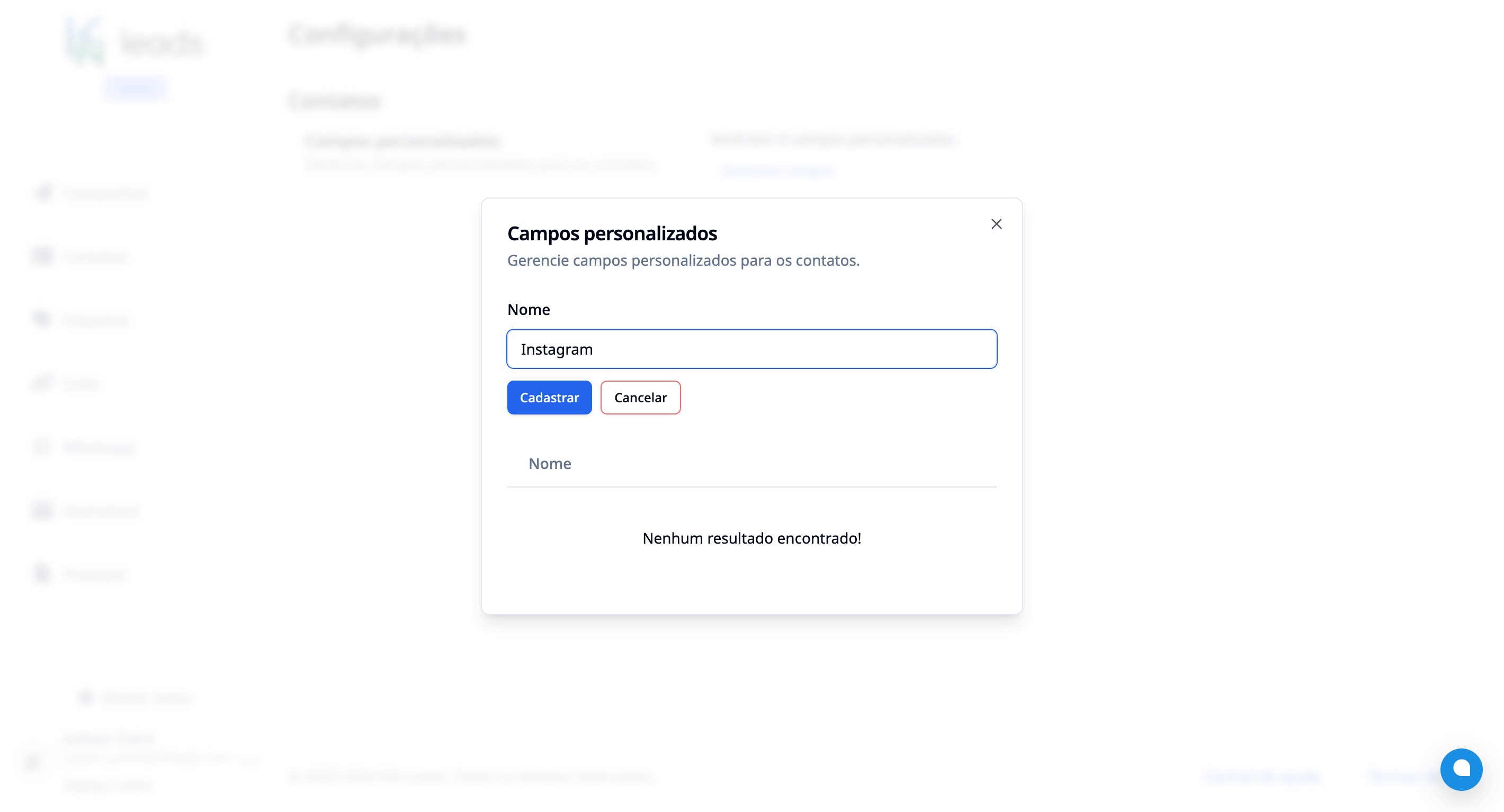Select the Nome column header in the results table
This screenshot has height=812, width=1504.
tap(549, 463)
